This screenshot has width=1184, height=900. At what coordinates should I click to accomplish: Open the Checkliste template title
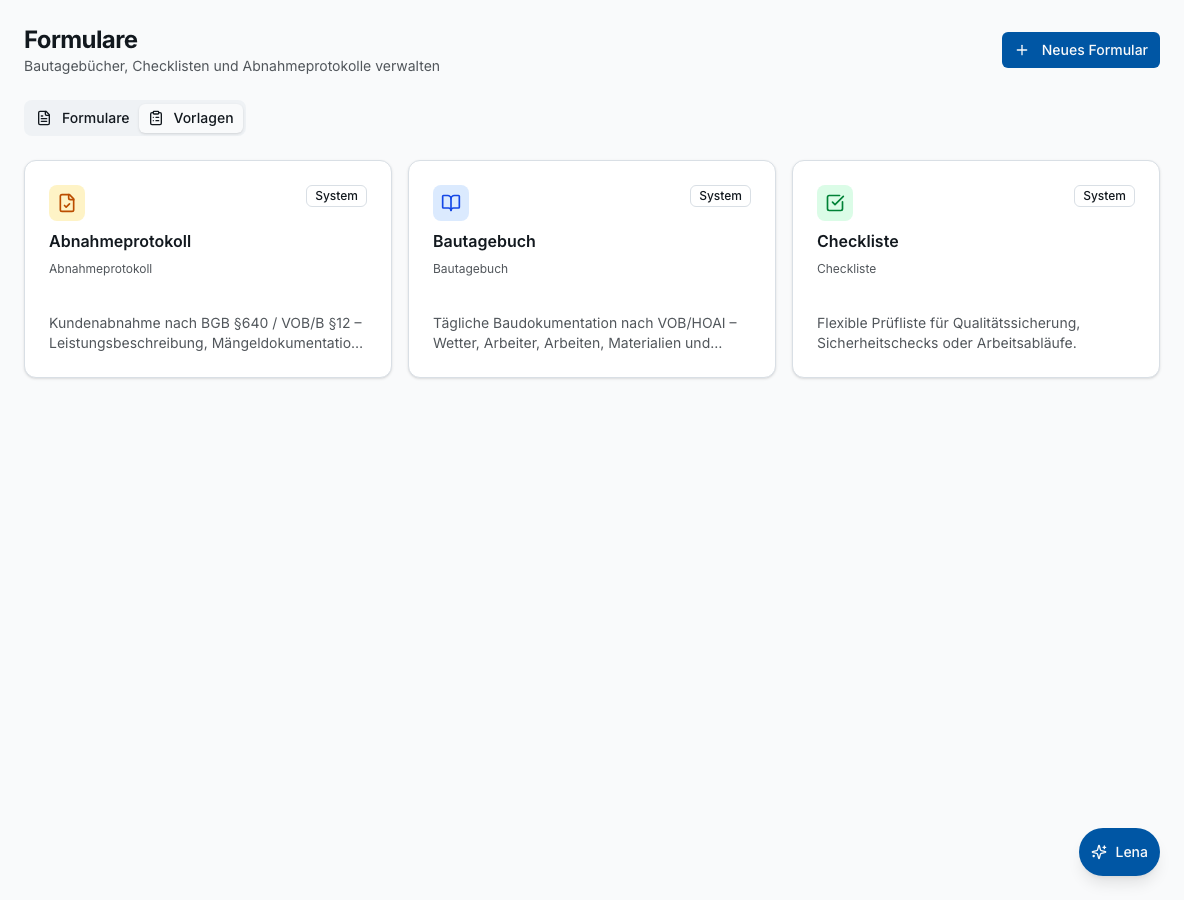click(858, 242)
